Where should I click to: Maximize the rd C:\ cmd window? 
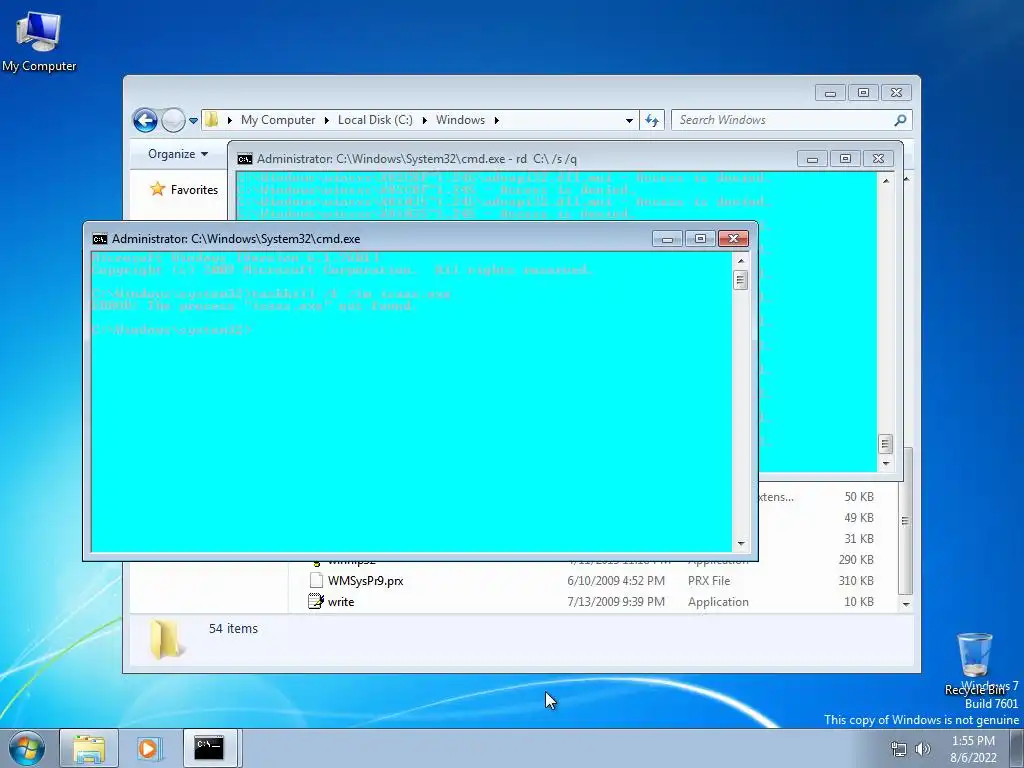844,159
